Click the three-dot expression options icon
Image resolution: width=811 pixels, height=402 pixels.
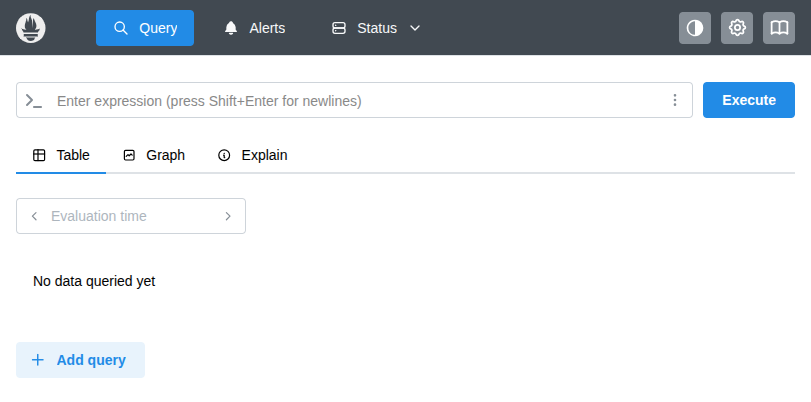675,100
